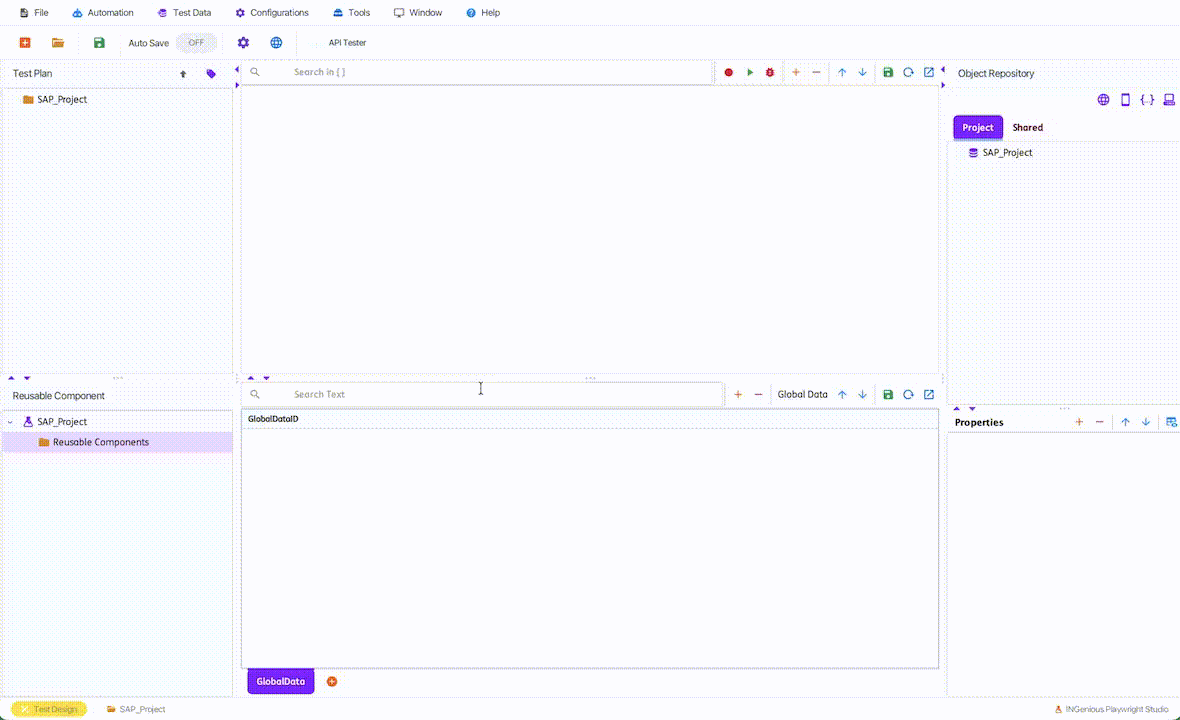Switch to the Shared repository tab
Image resolution: width=1180 pixels, height=720 pixels.
tap(1027, 127)
